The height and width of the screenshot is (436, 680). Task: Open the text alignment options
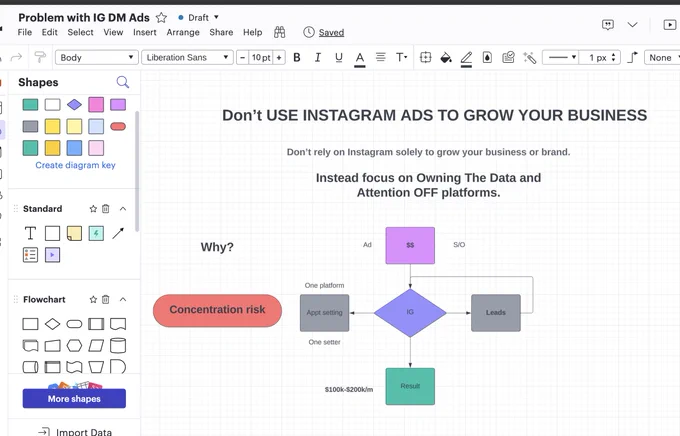point(380,57)
